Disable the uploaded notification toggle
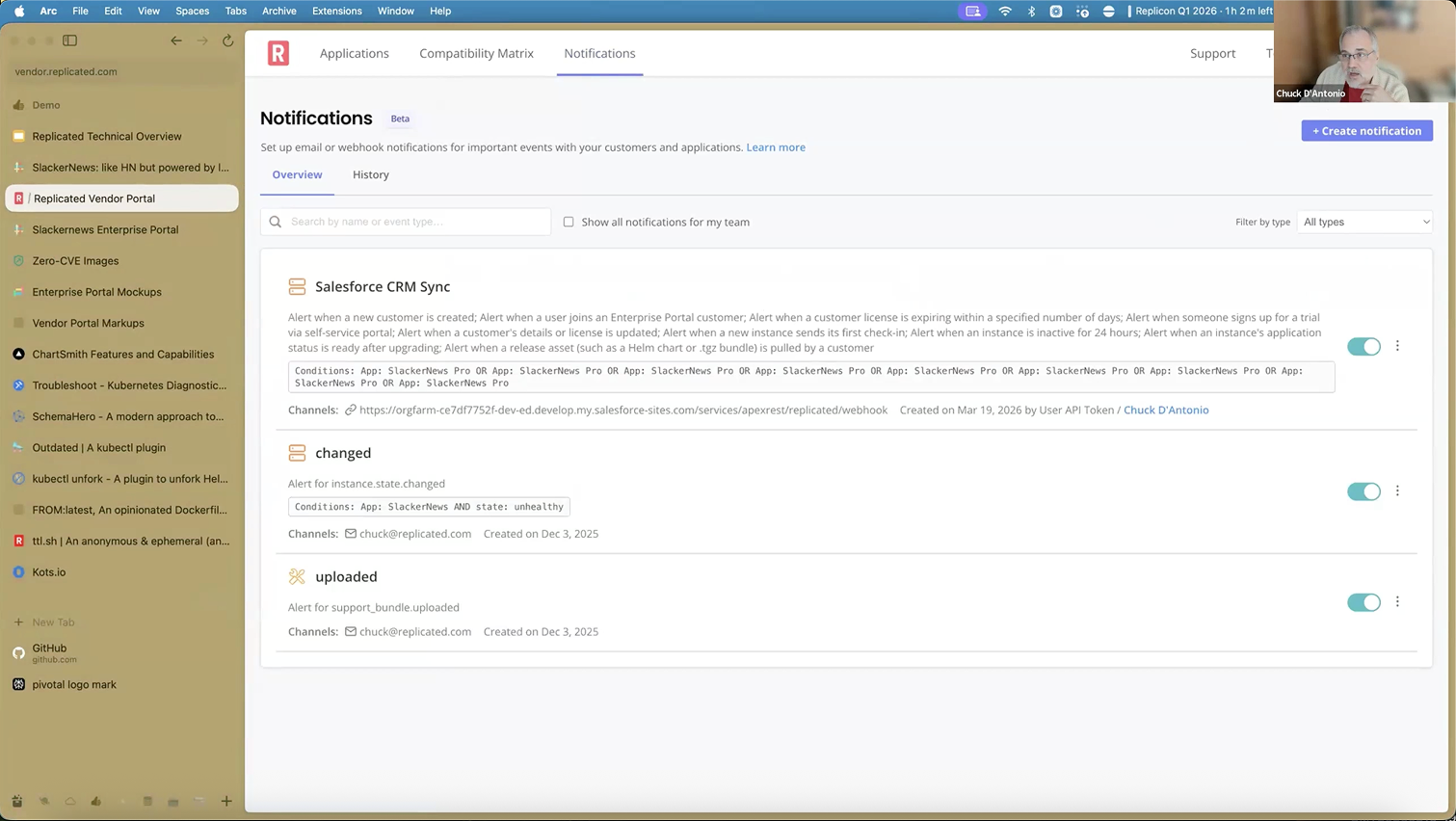The image size is (1456, 821). click(1363, 602)
